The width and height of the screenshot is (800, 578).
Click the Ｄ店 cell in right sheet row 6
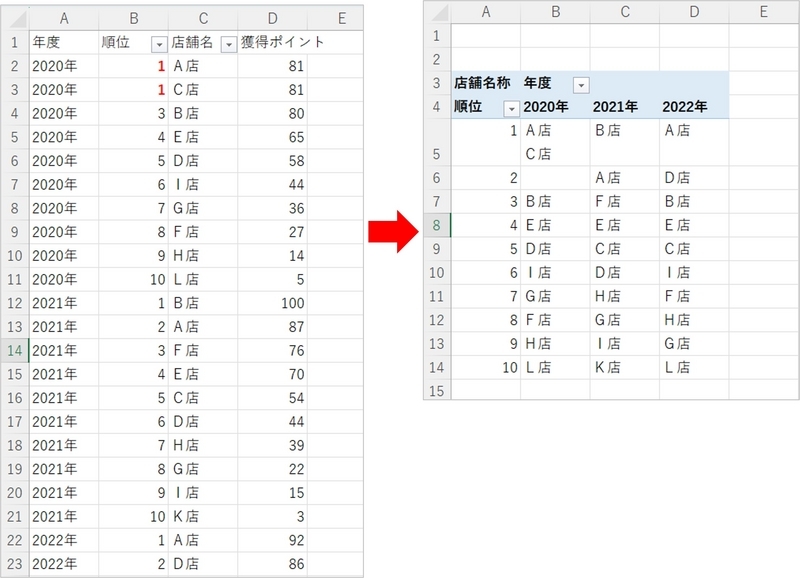click(694, 178)
